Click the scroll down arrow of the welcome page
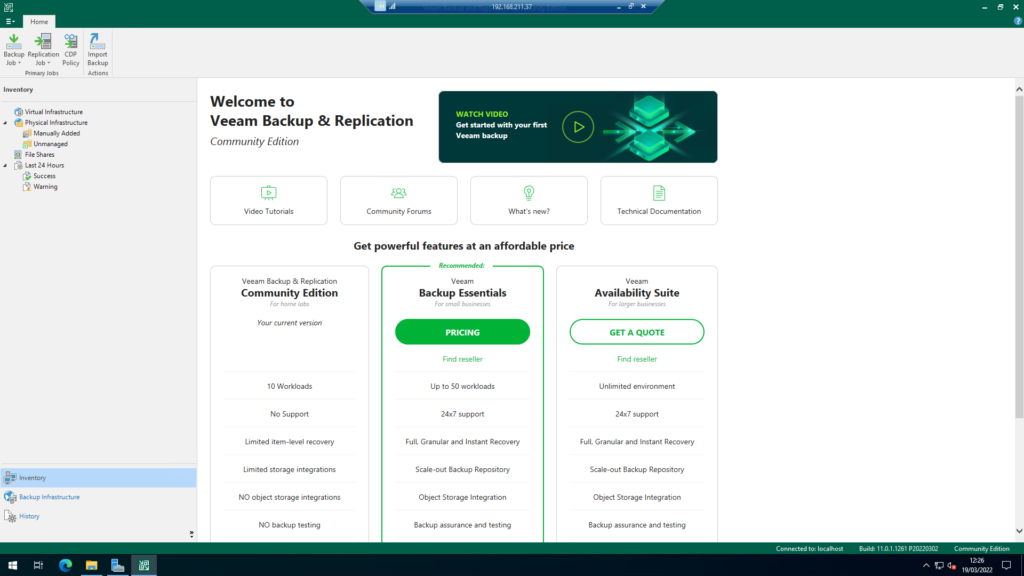This screenshot has height=576, width=1024. click(x=1019, y=531)
